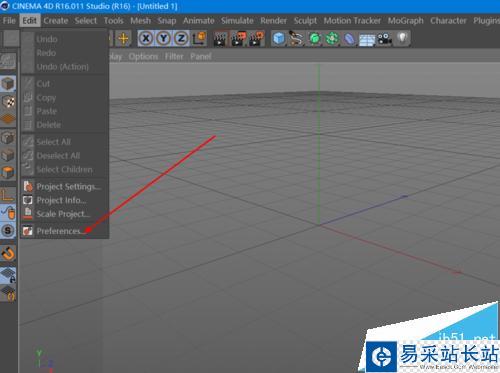Image resolution: width=500 pixels, height=373 pixels.
Task: Open the Tools menu
Action: [x=114, y=21]
